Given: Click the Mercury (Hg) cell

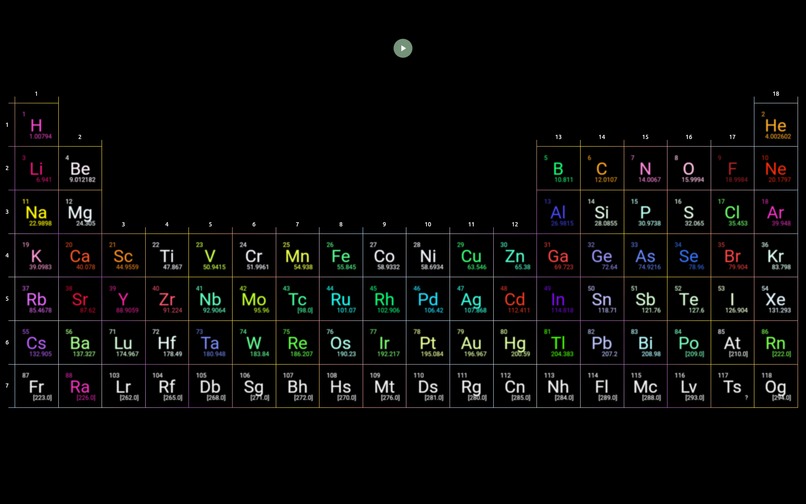Looking at the screenshot, I should pyautogui.click(x=515, y=343).
